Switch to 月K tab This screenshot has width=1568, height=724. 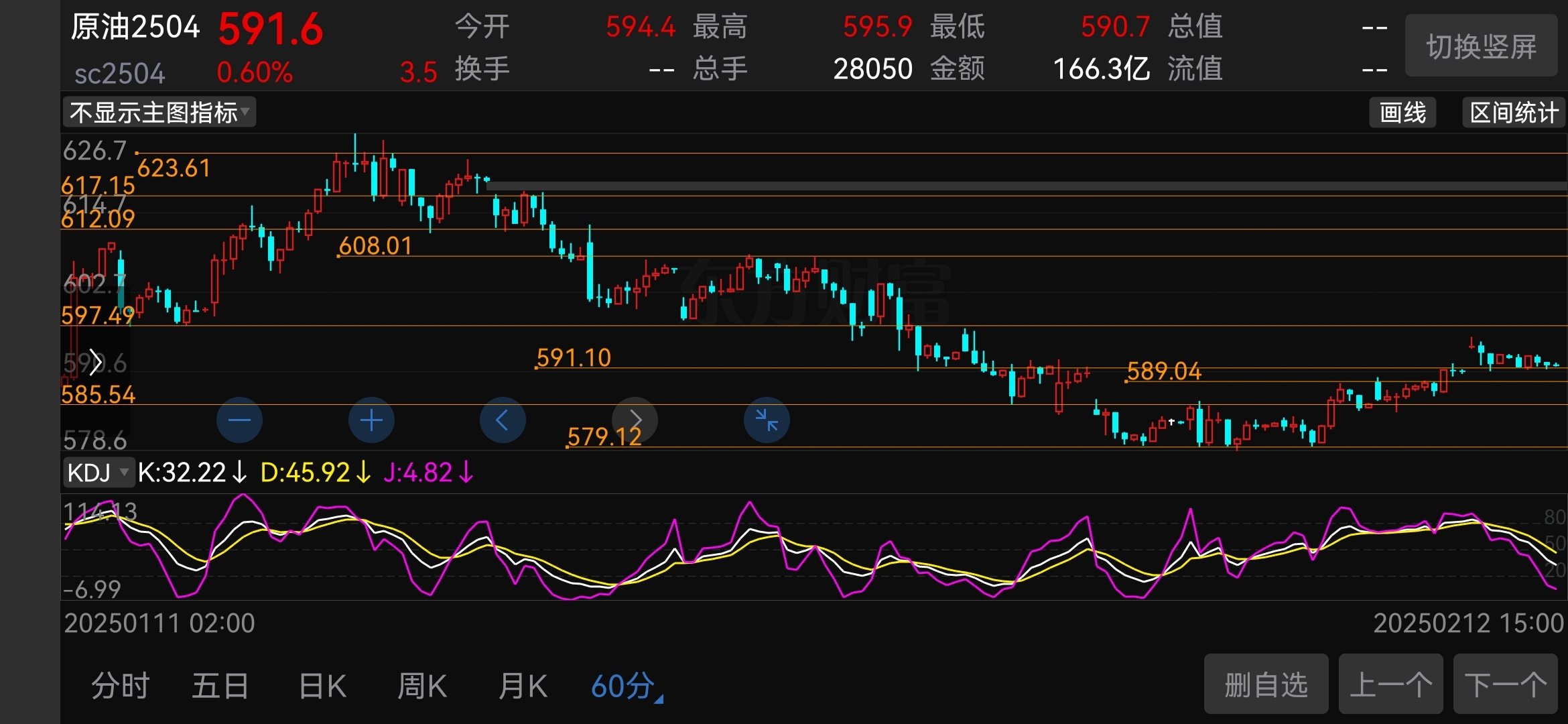[x=523, y=686]
